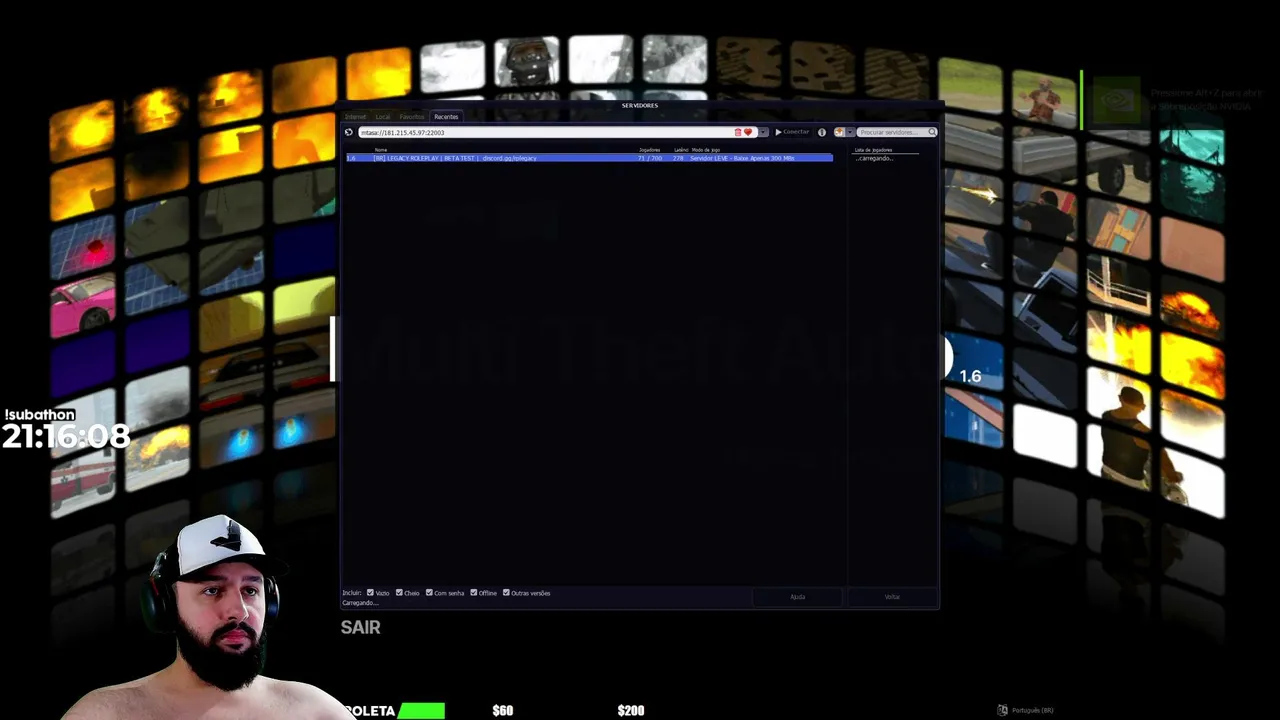This screenshot has height=720, width=1280.
Task: Click the Lista de jogadores header
Action: [873, 150]
